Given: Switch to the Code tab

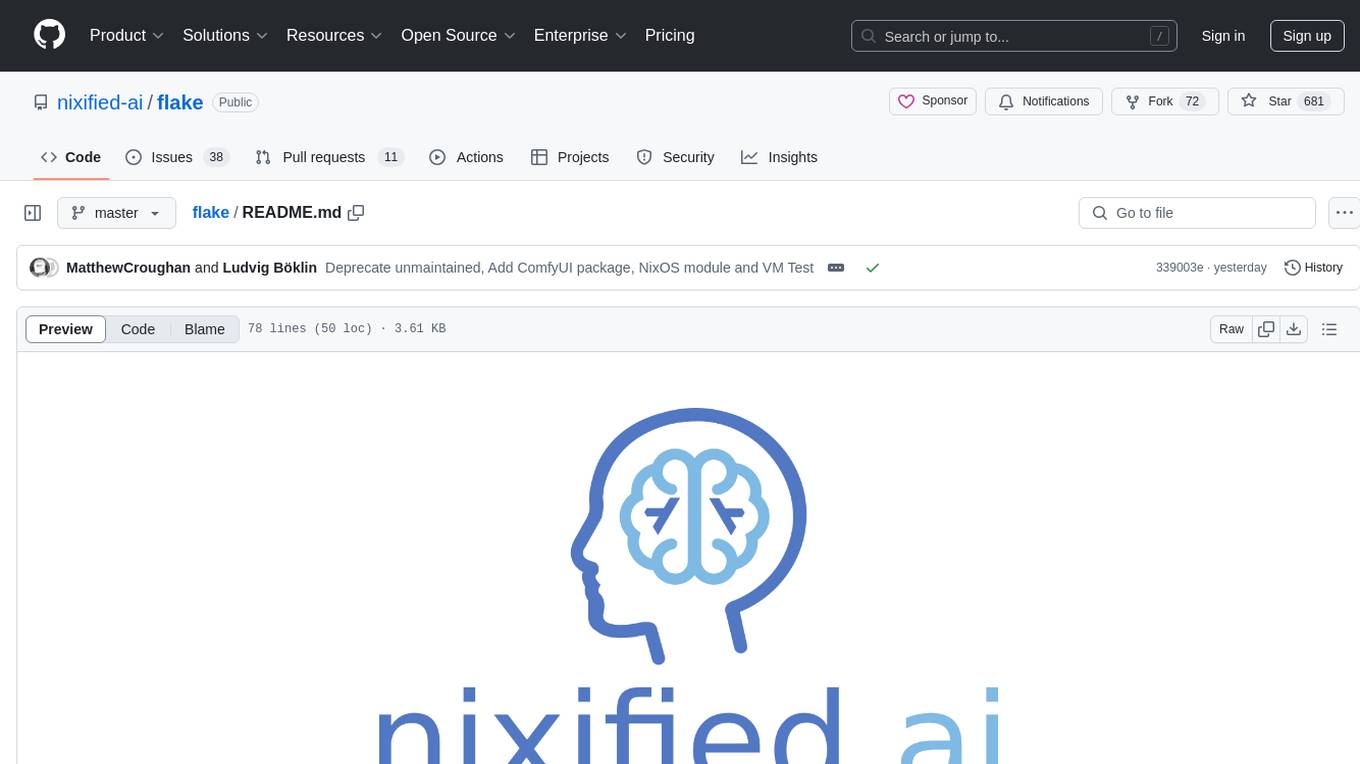Looking at the screenshot, I should (70, 157).
